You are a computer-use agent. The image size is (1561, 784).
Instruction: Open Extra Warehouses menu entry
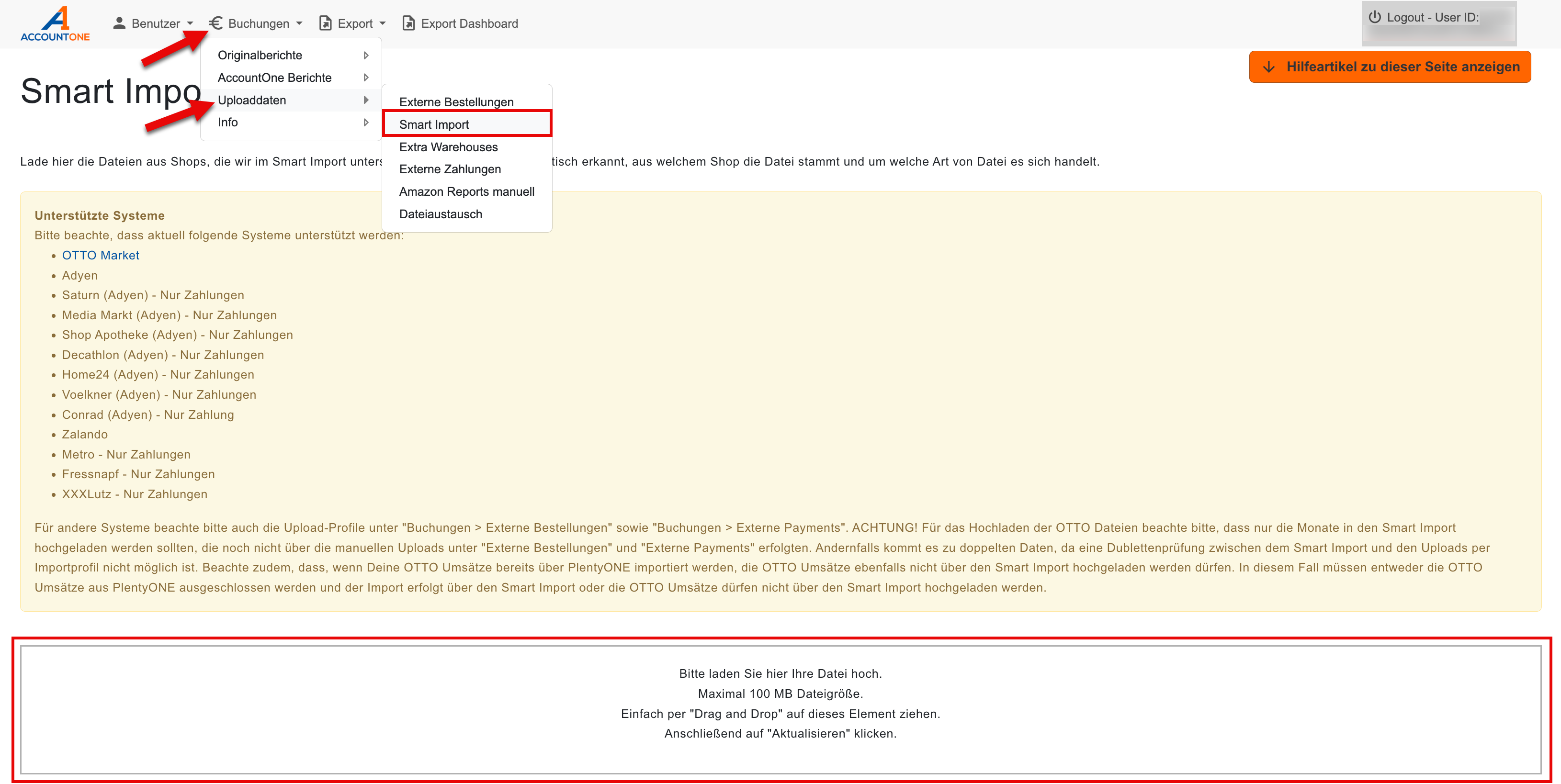pyautogui.click(x=448, y=146)
